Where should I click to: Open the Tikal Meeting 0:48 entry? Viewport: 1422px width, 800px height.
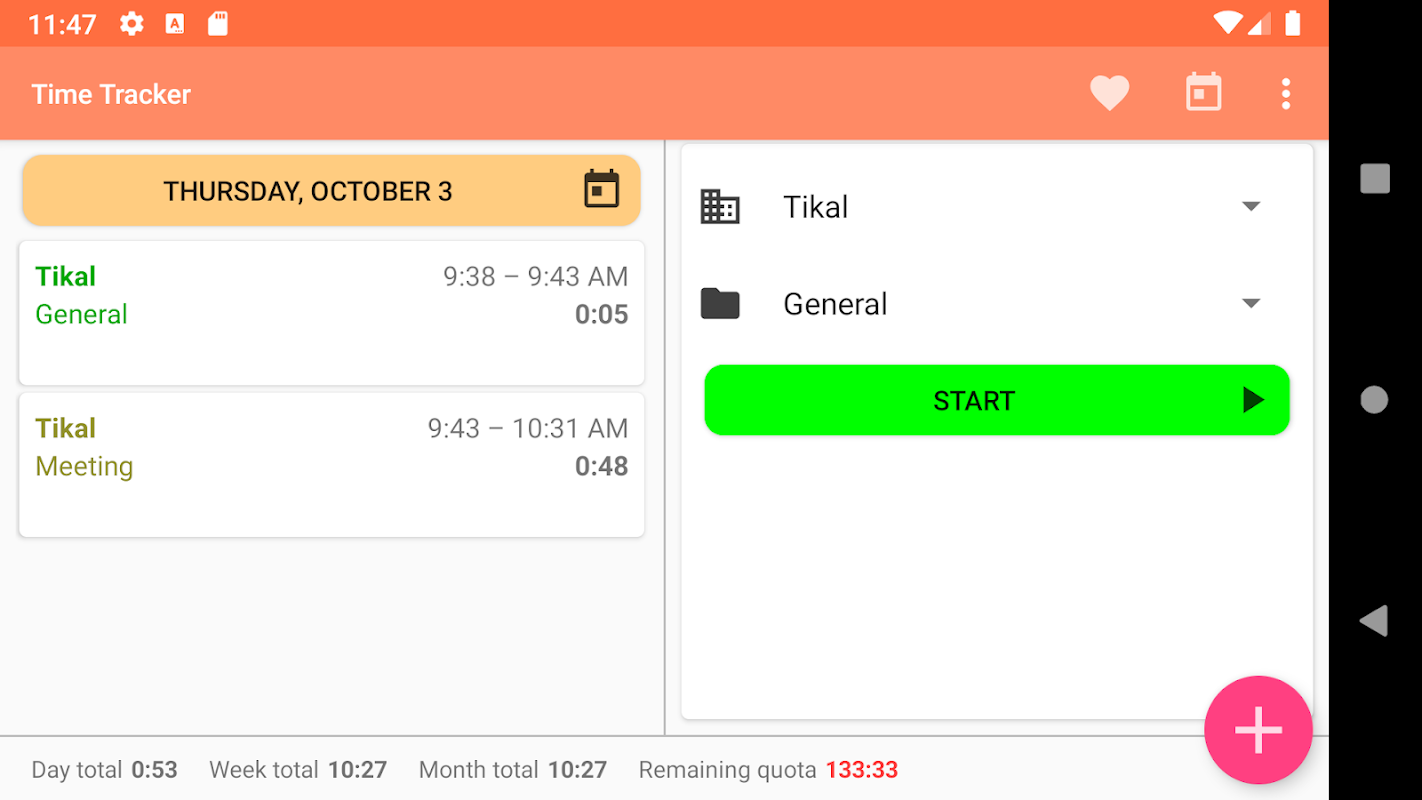tap(331, 465)
